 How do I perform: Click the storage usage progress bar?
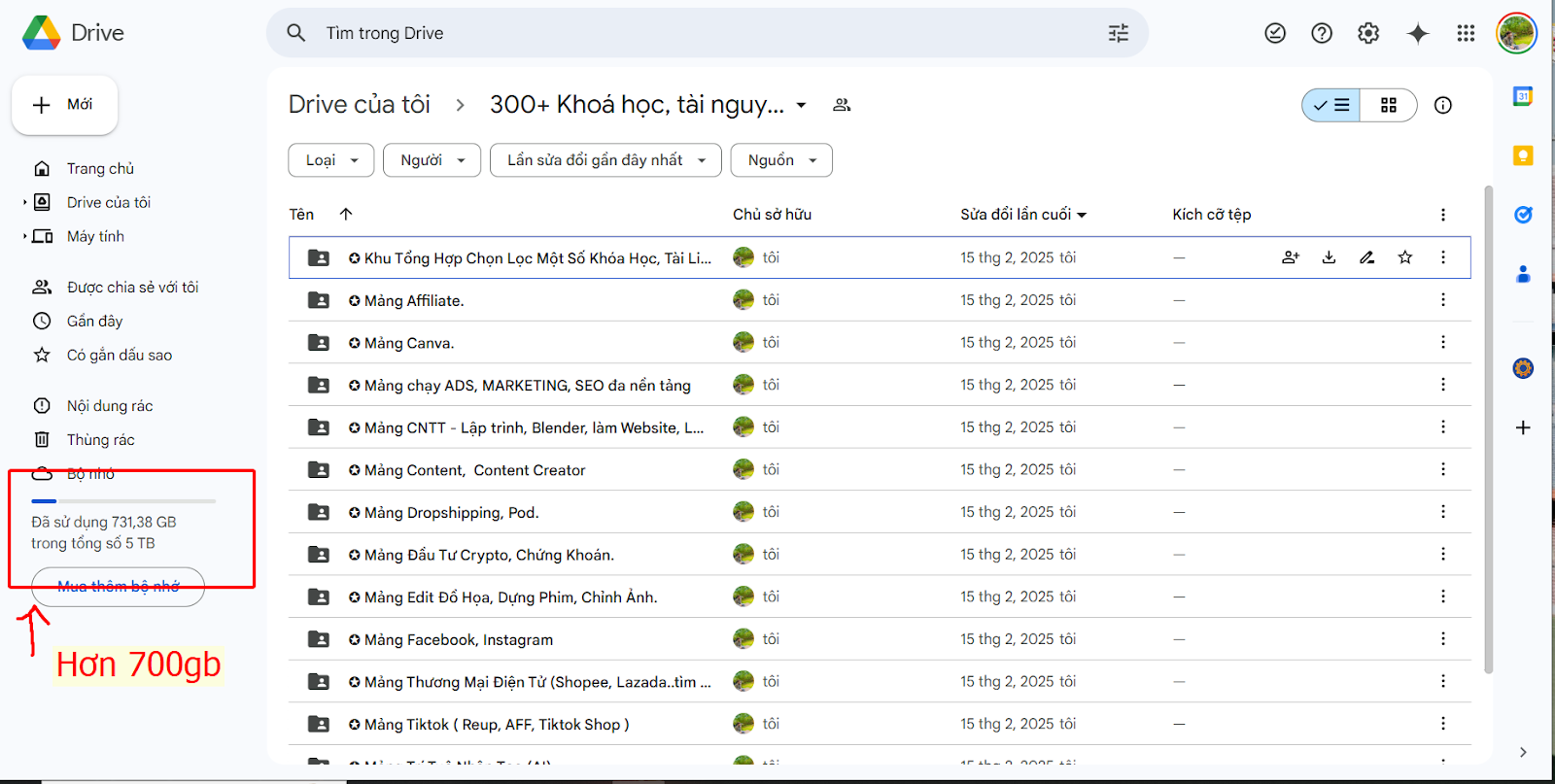tap(123, 501)
